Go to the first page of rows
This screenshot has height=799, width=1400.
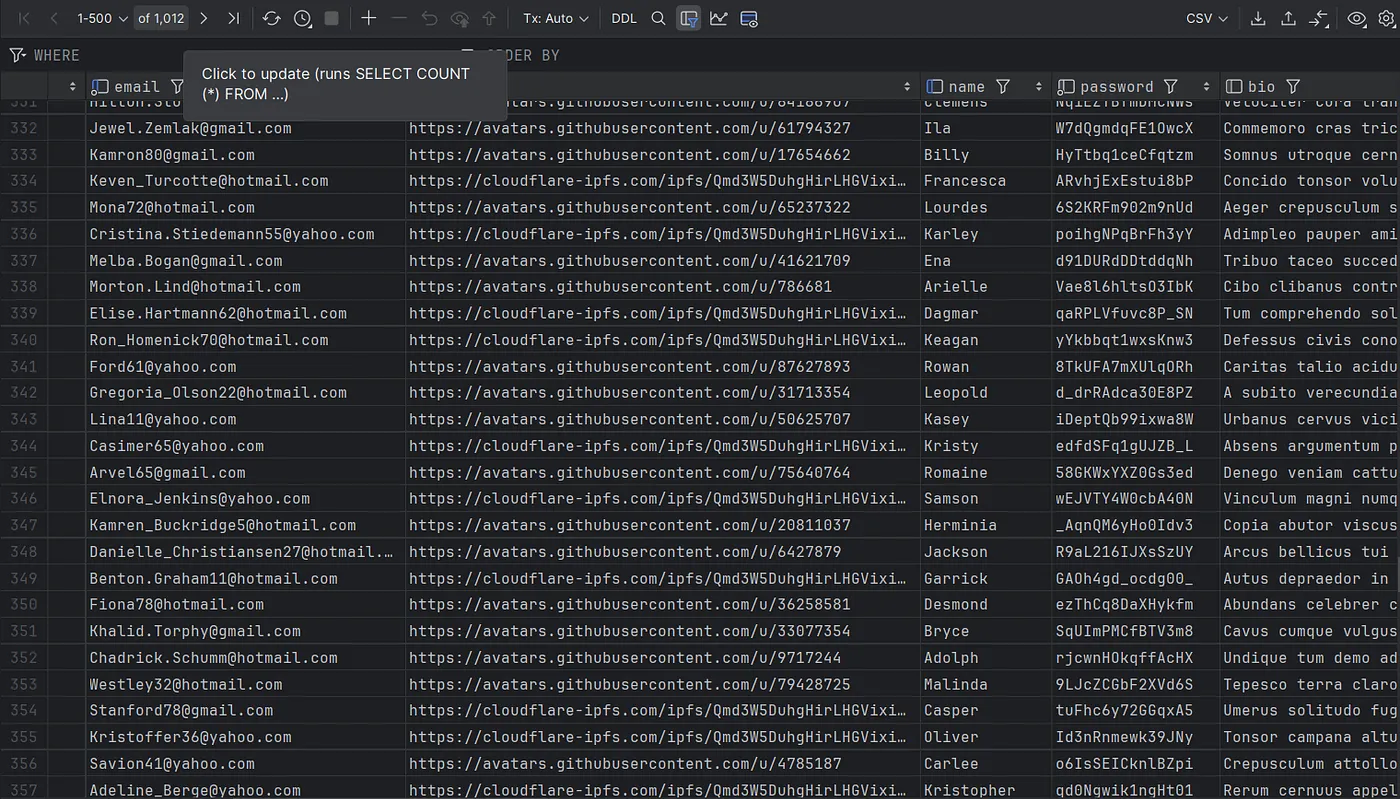(24, 18)
